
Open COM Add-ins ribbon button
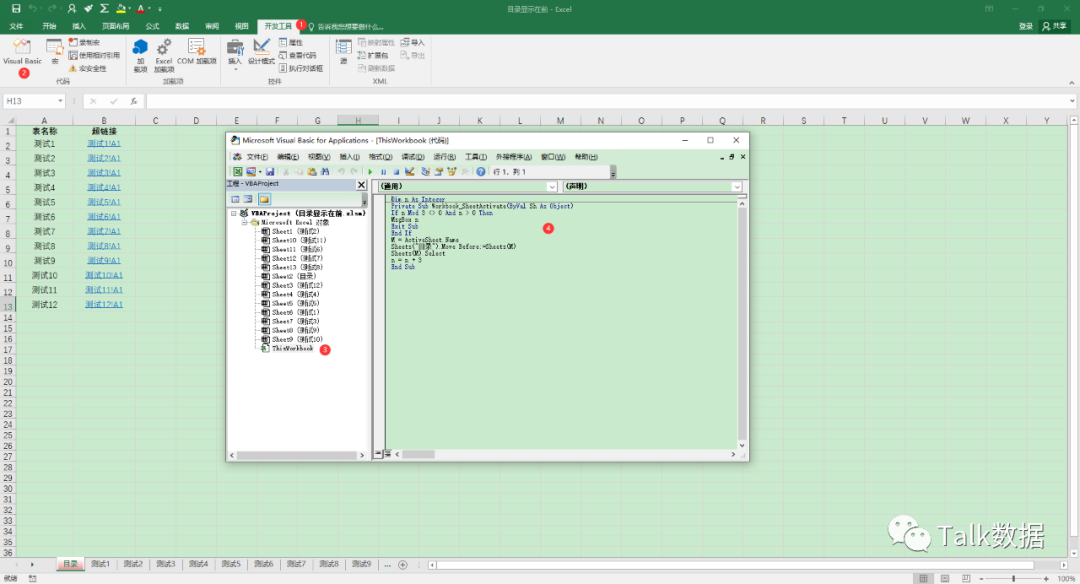pyautogui.click(x=196, y=52)
